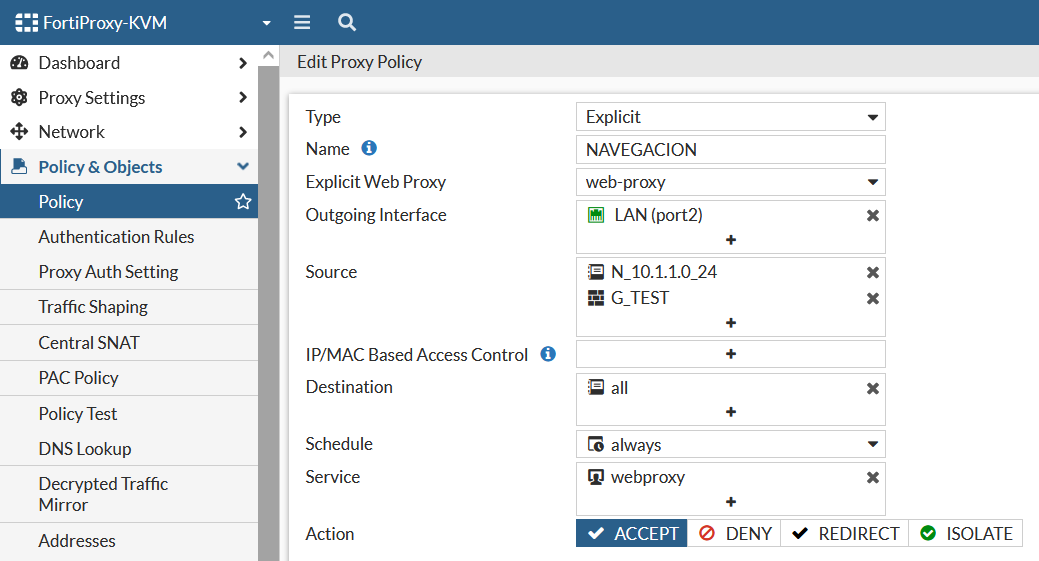Expand the Explicit Web Proxy dropdown

730,182
